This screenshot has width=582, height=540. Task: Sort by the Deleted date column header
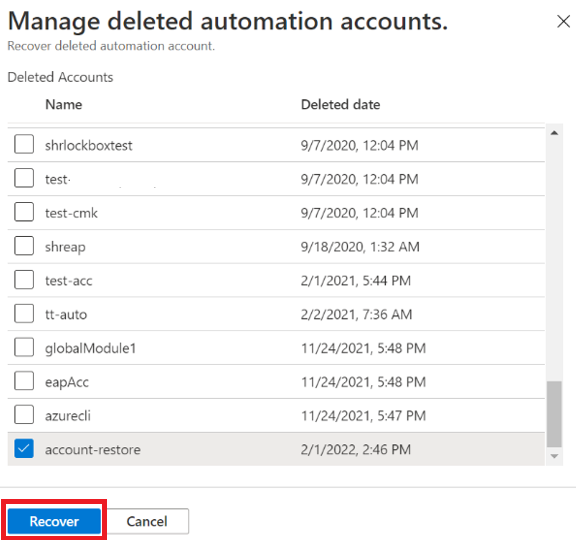[x=340, y=105]
